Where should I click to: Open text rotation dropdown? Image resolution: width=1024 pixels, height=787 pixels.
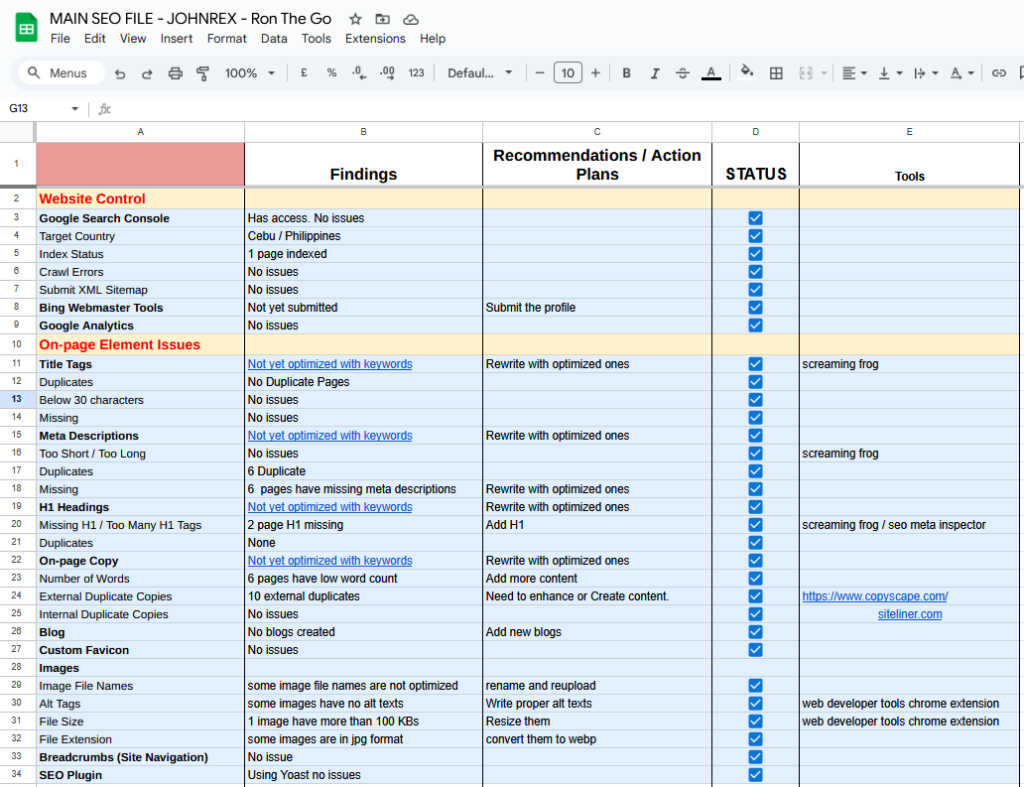click(962, 73)
